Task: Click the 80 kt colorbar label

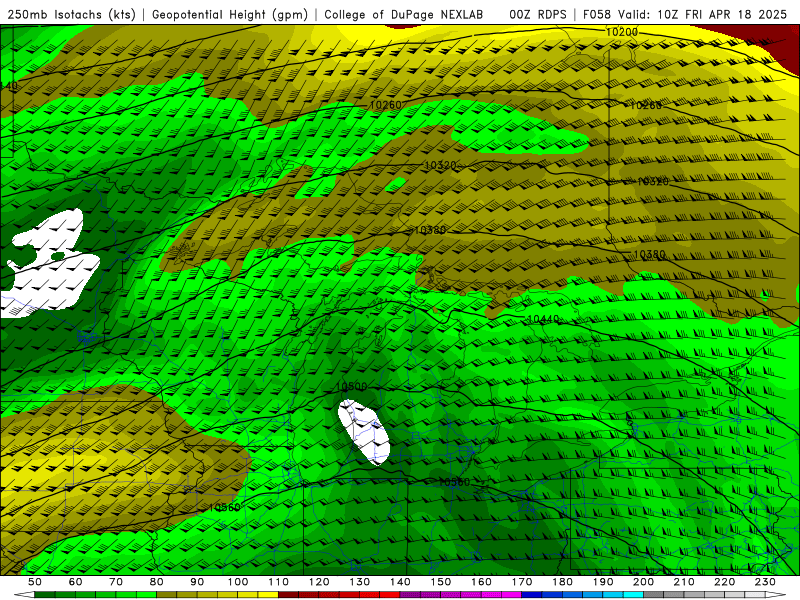Action: [x=157, y=582]
